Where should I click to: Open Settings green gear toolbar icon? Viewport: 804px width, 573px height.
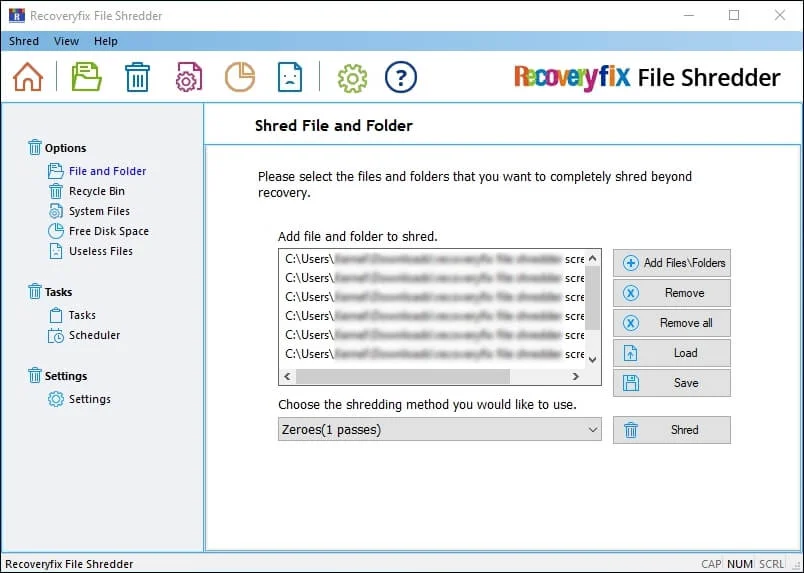(x=352, y=78)
